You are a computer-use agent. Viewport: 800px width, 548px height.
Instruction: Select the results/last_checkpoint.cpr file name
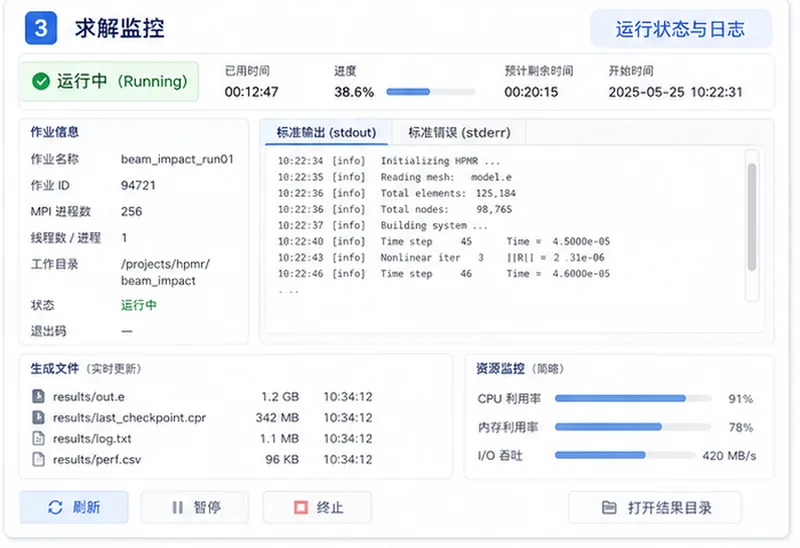point(130,417)
